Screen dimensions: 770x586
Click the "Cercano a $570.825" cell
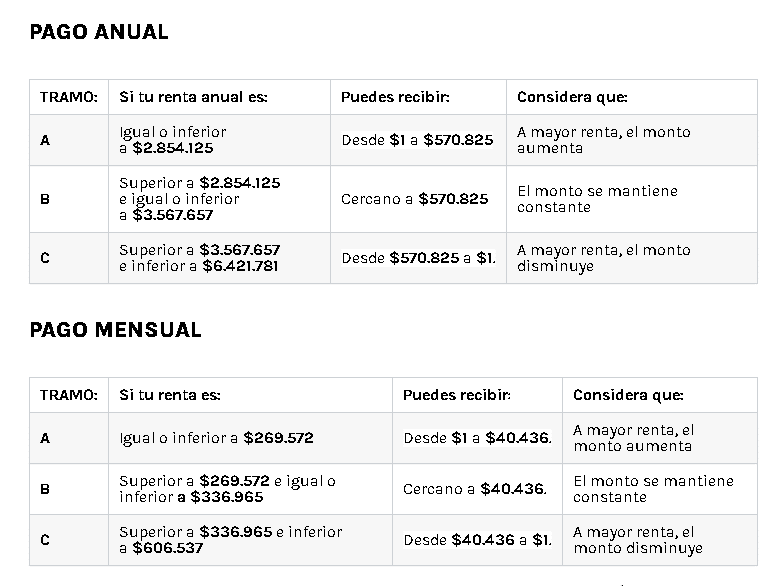pos(414,199)
